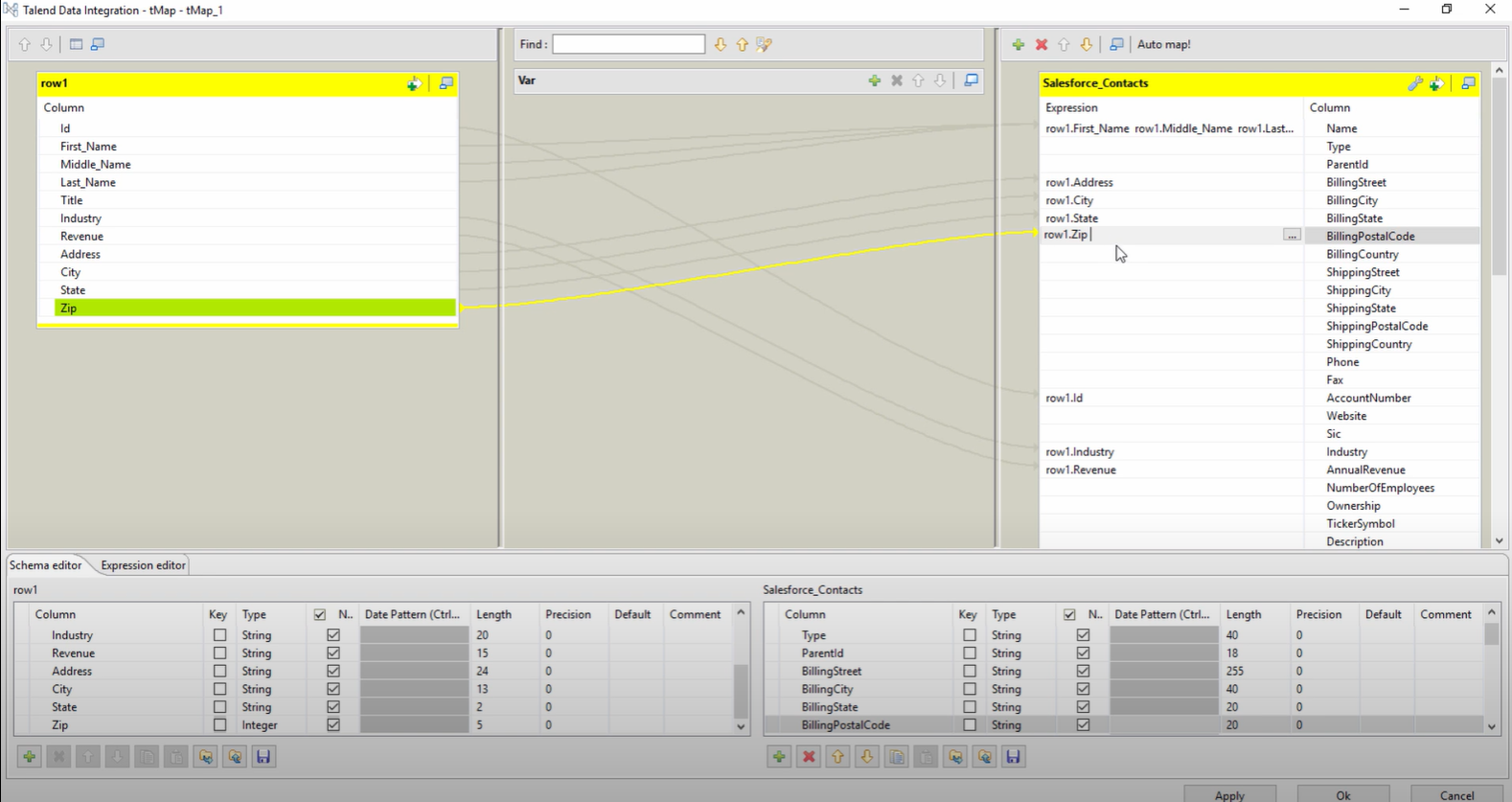Click Cancel button
This screenshot has width=1512, height=802.
pyautogui.click(x=1456, y=794)
